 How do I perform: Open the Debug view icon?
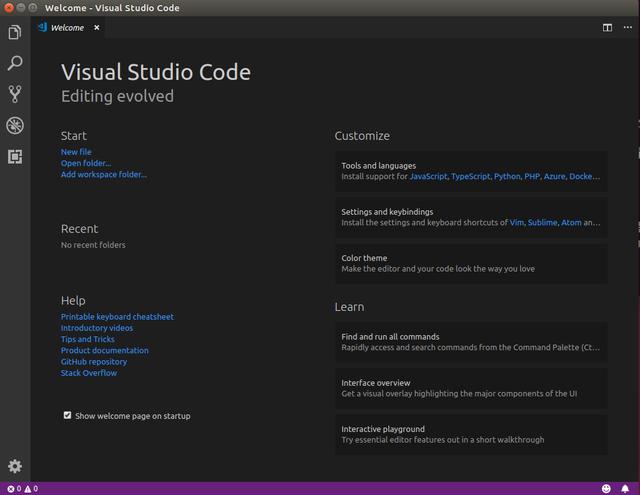pyautogui.click(x=15, y=125)
